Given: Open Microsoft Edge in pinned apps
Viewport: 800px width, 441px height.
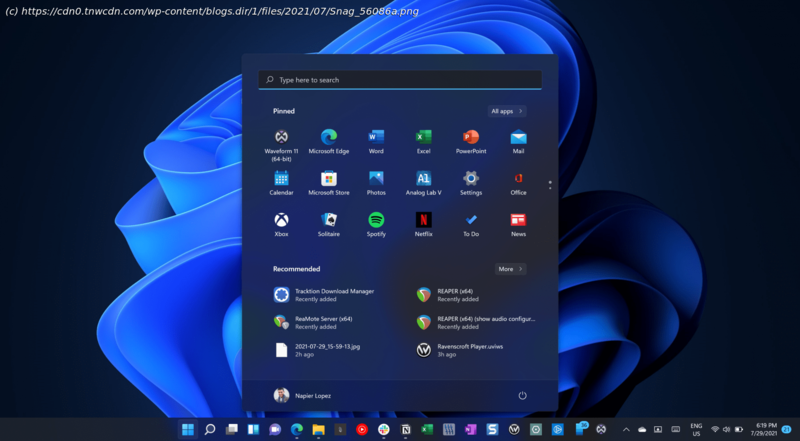Looking at the screenshot, I should [328, 138].
